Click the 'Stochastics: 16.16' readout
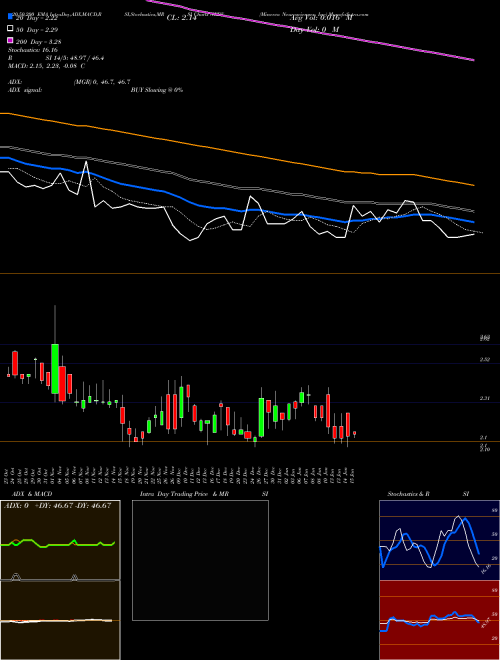Image resolution: width=500 pixels, height=660 pixels. pyautogui.click(x=33, y=50)
